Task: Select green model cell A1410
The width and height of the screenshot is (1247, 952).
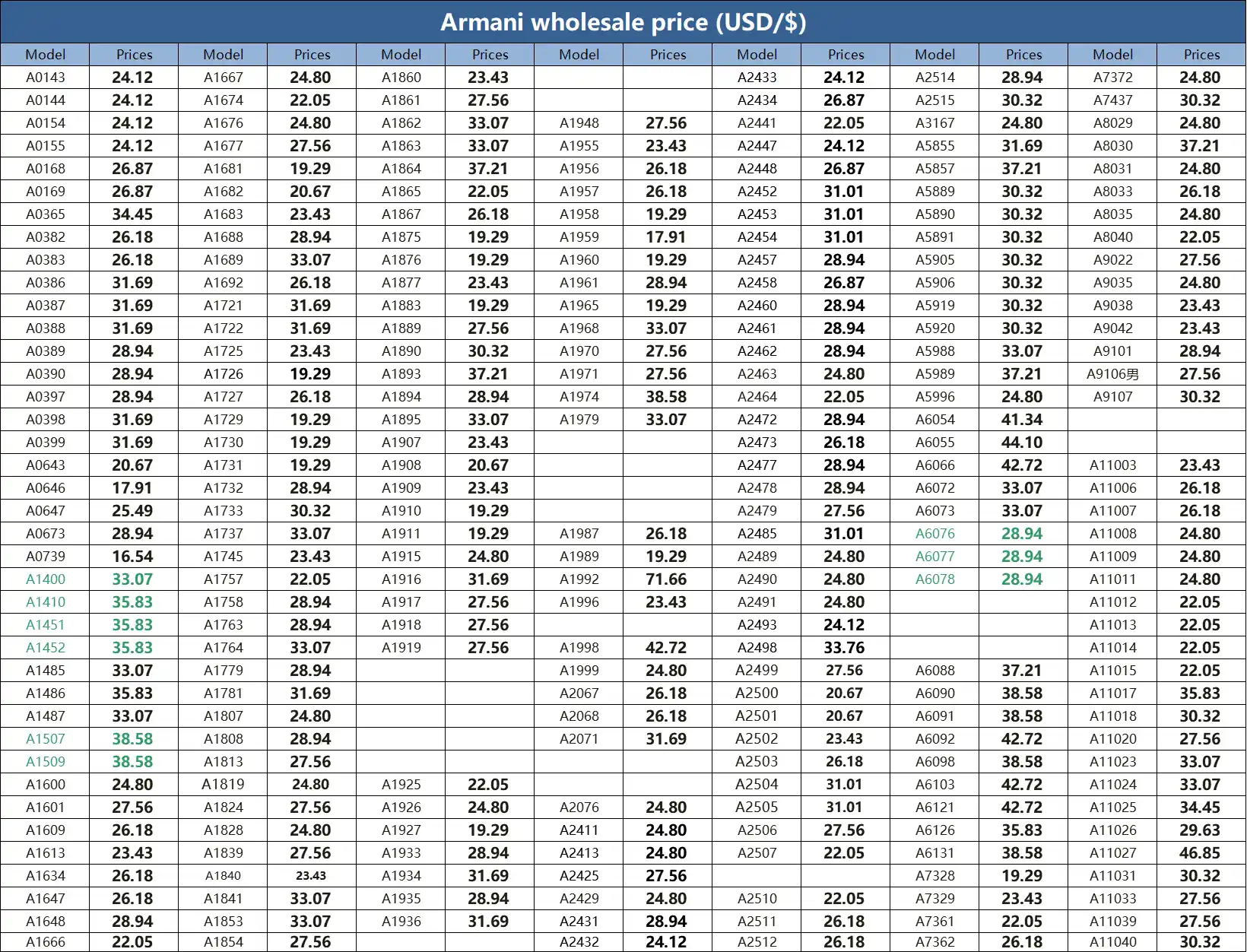Action: (x=46, y=602)
